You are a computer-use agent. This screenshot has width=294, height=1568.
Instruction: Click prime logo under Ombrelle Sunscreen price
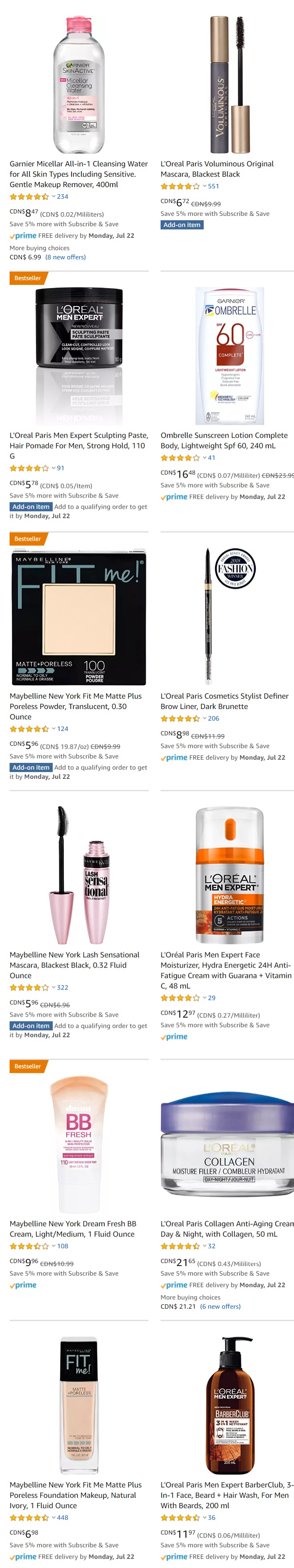coord(174,497)
